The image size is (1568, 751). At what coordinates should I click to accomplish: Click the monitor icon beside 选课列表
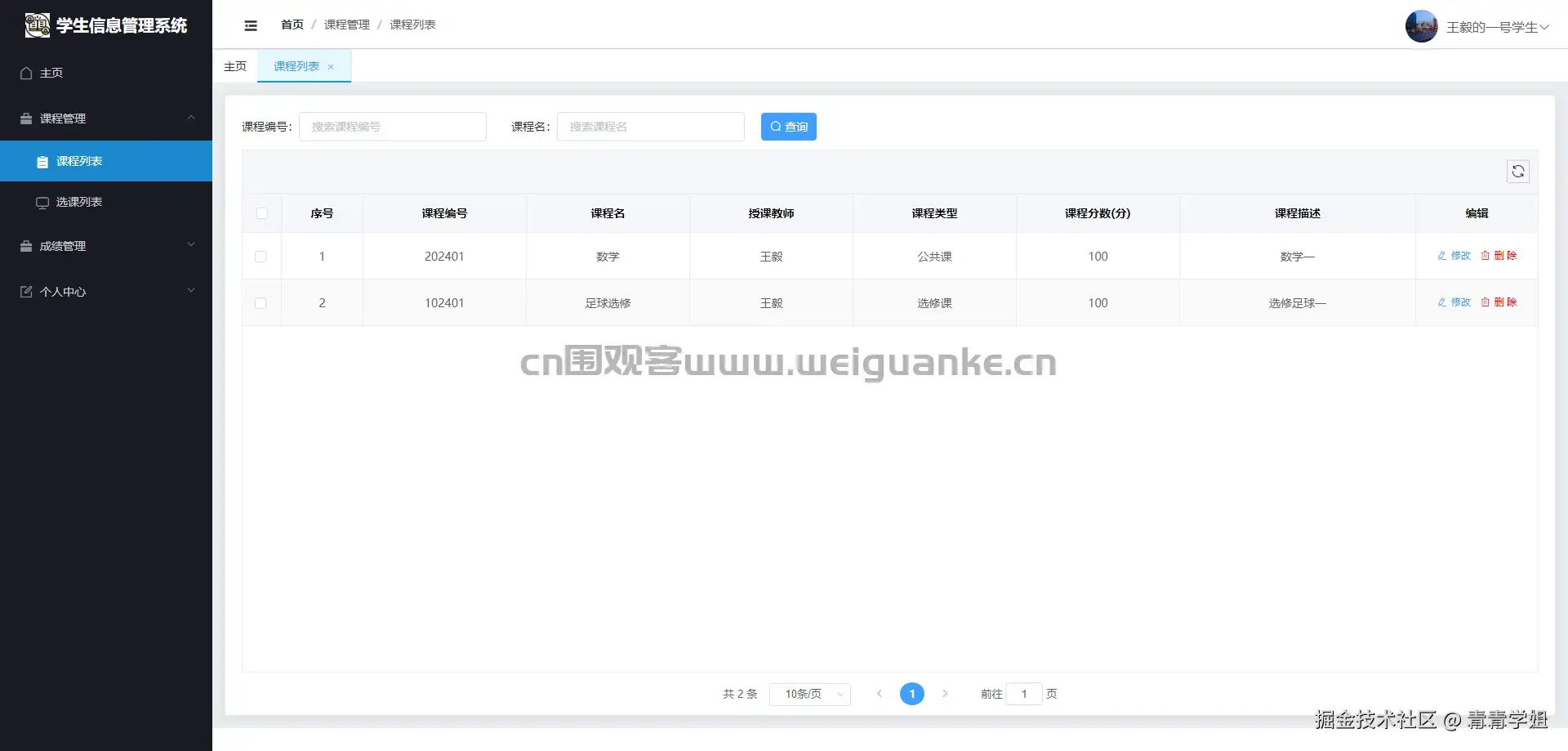42,203
